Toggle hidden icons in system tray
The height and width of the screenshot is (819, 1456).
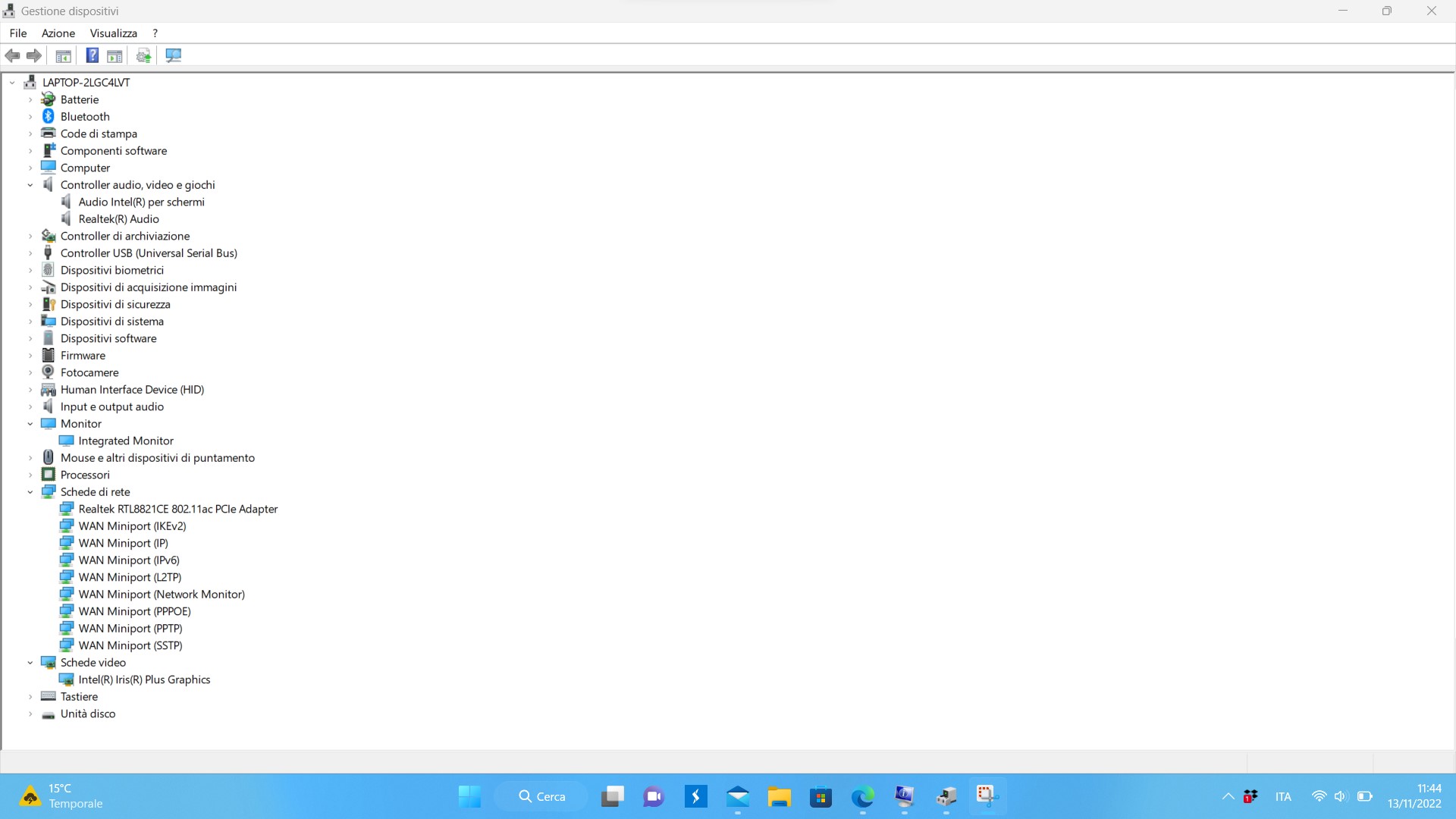pos(1227,796)
